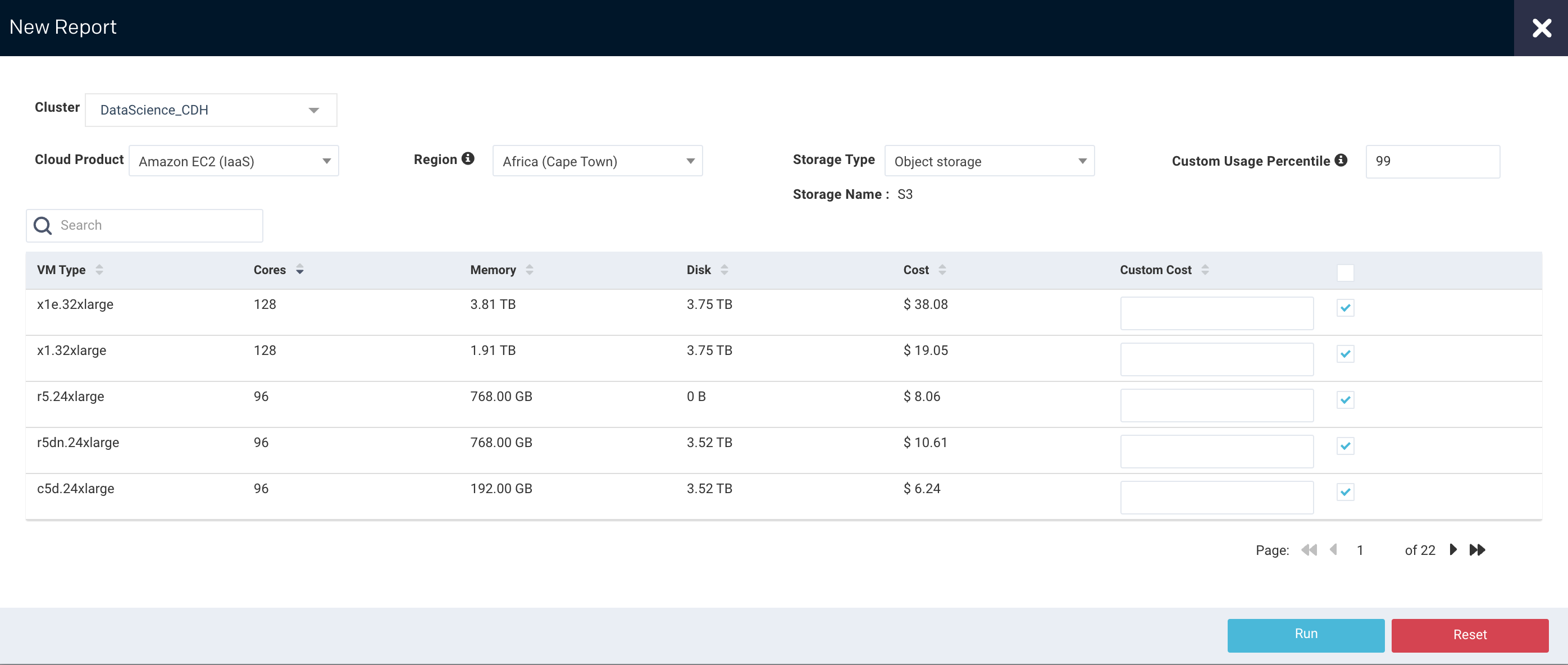Uncheck the x1e.32xlarge row checkbox

tap(1345, 308)
